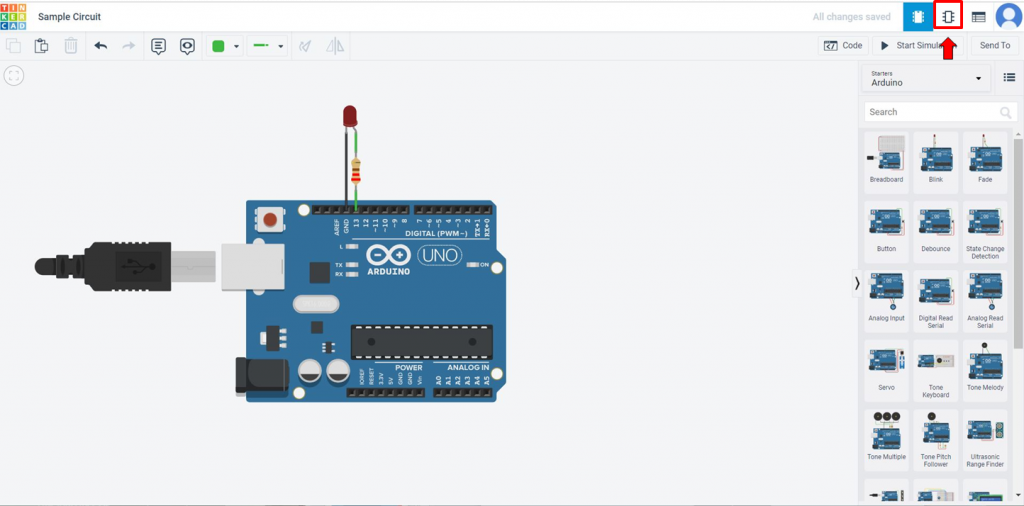Undo the last action
1024x506 pixels.
101,46
